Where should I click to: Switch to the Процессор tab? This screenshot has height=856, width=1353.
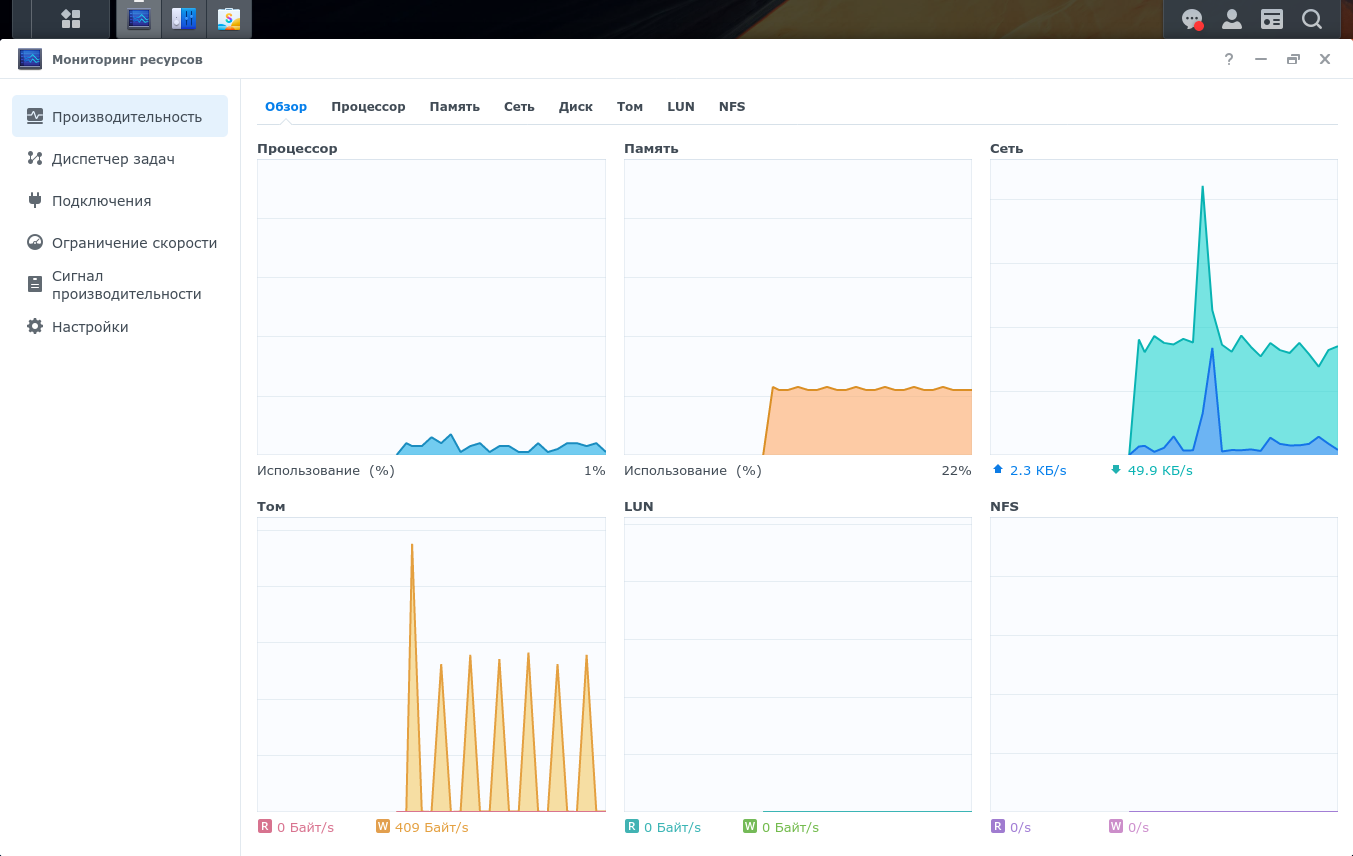[x=368, y=107]
